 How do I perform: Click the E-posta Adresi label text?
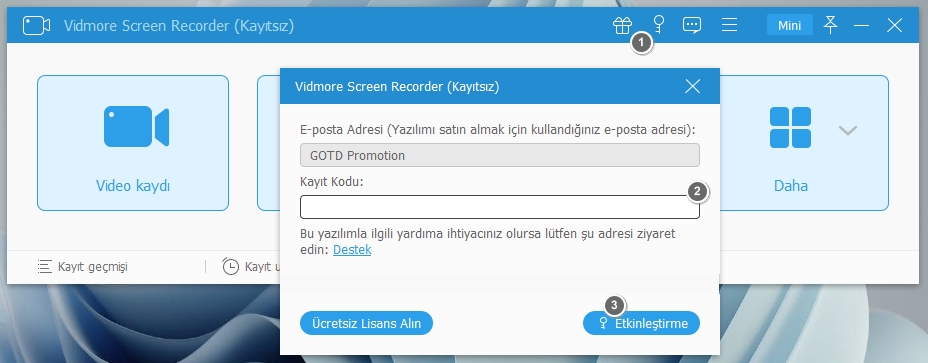[498, 130]
